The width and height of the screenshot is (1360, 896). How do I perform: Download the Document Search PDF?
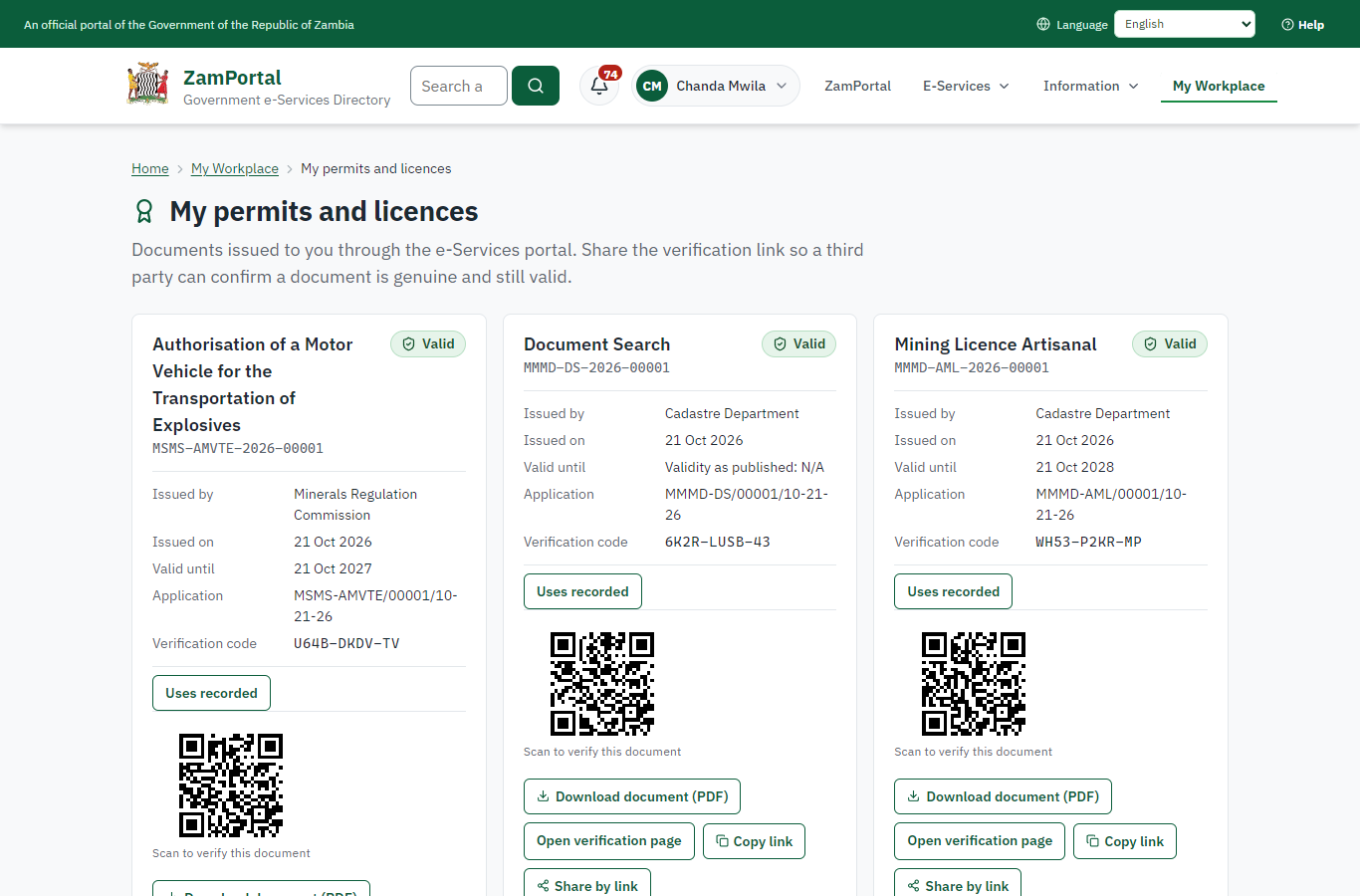click(x=632, y=796)
